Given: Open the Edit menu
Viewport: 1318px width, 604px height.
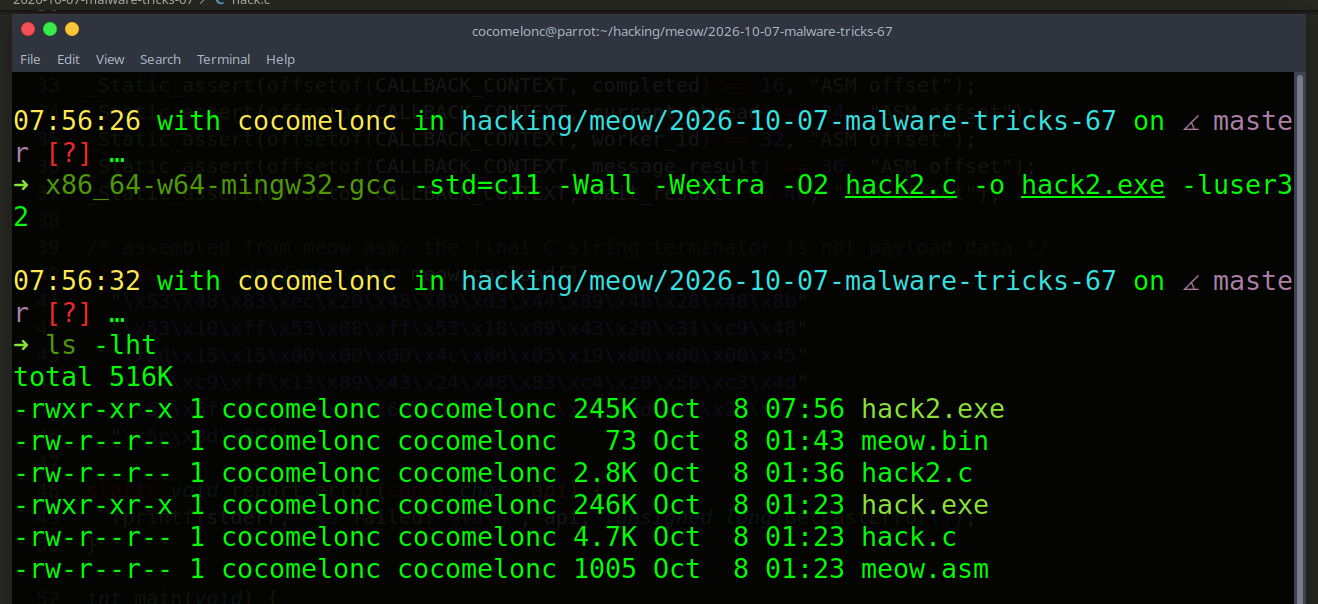Looking at the screenshot, I should [68, 59].
